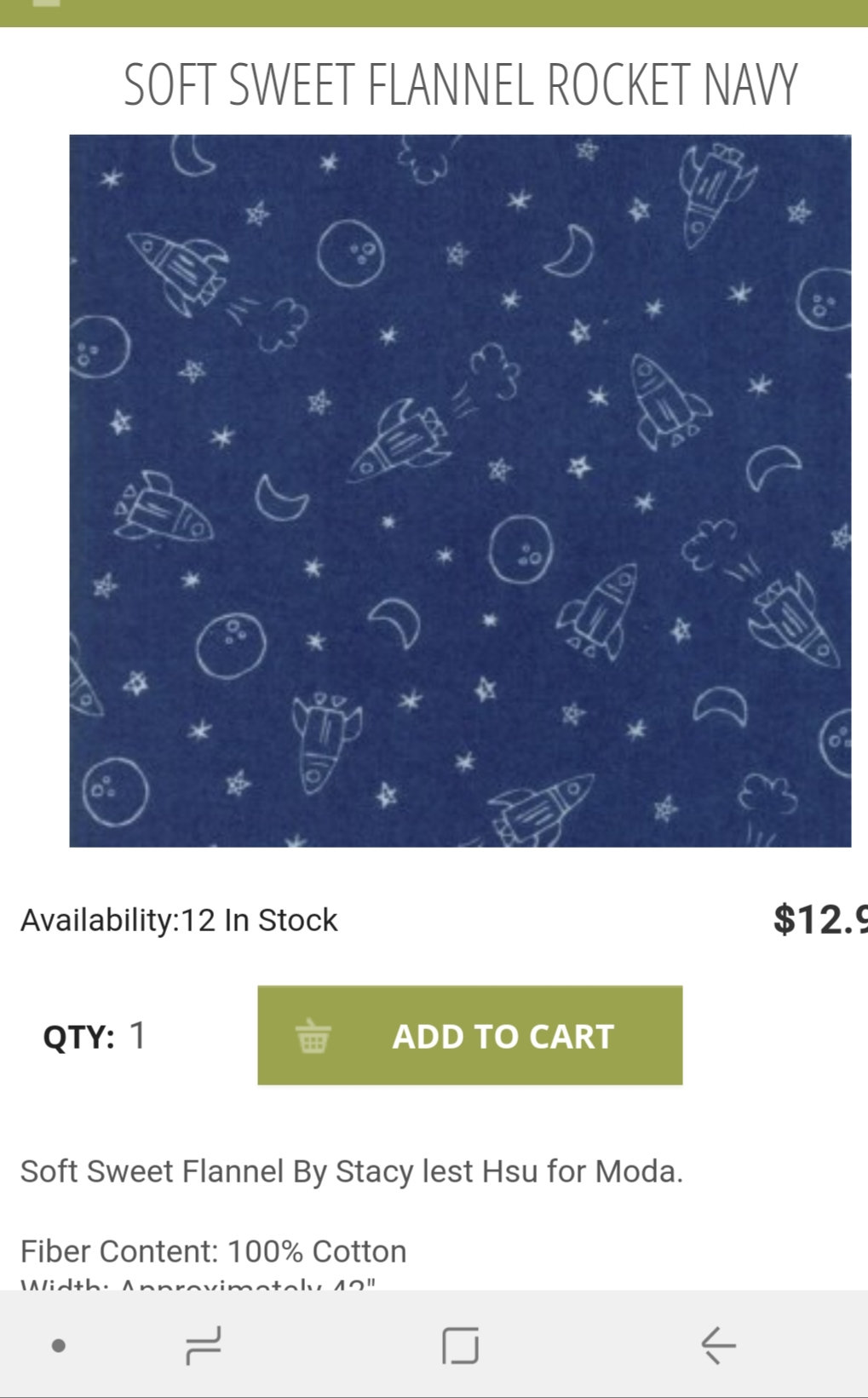Tap the partially hidden Width description line

pos(198,1282)
